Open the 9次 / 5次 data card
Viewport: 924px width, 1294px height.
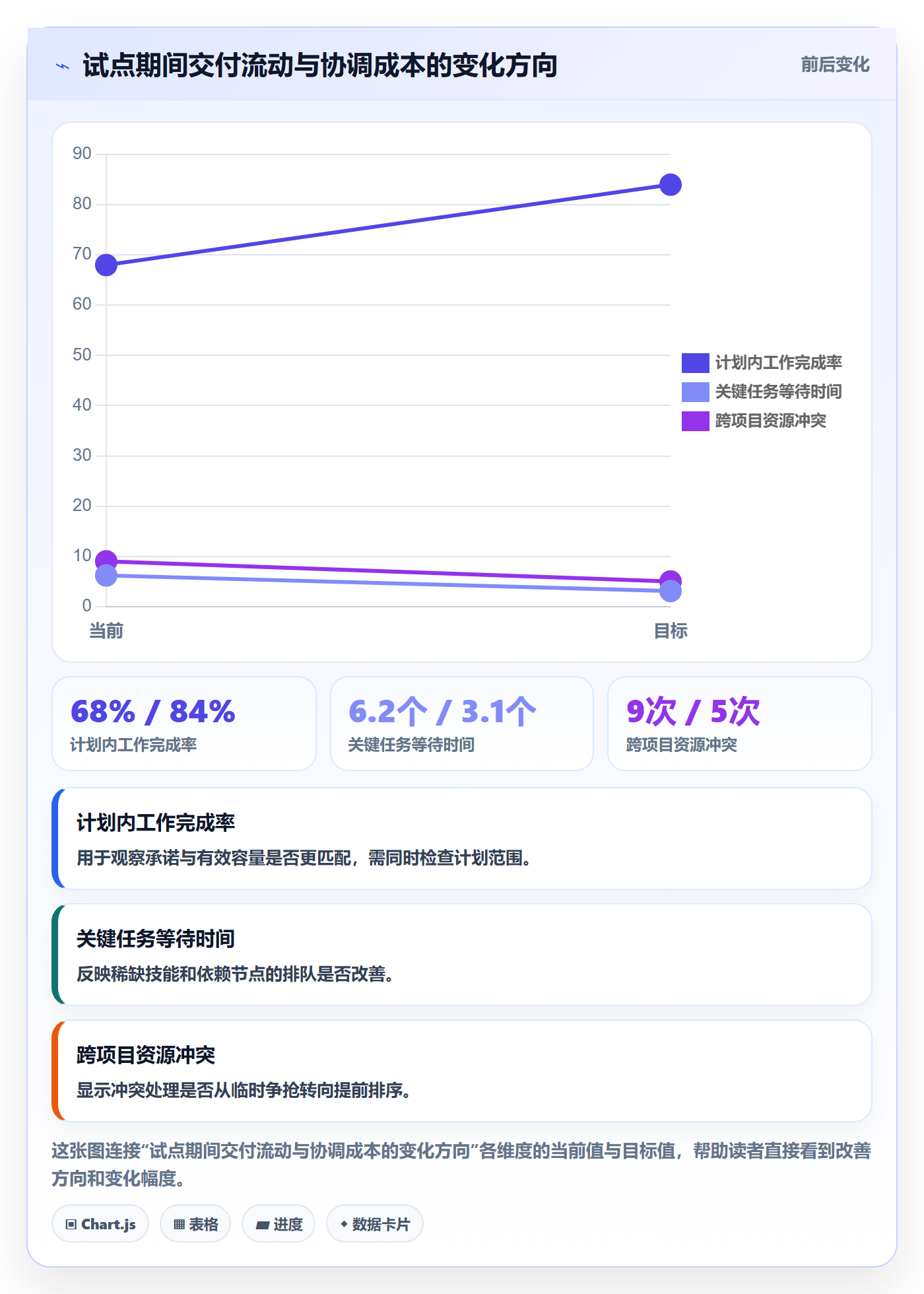(x=740, y=724)
